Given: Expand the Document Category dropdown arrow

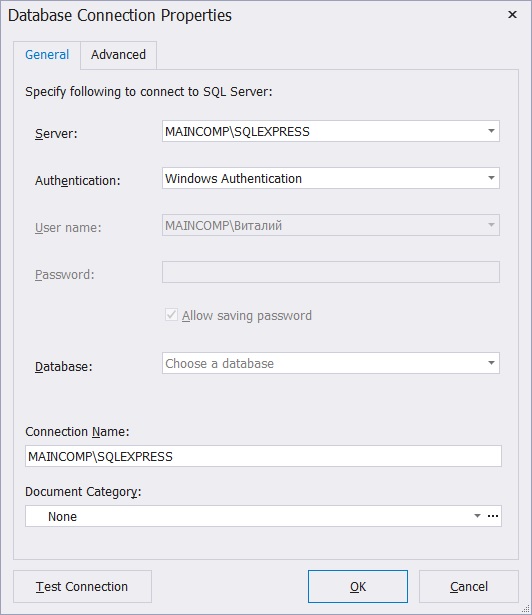Looking at the screenshot, I should click(x=477, y=516).
